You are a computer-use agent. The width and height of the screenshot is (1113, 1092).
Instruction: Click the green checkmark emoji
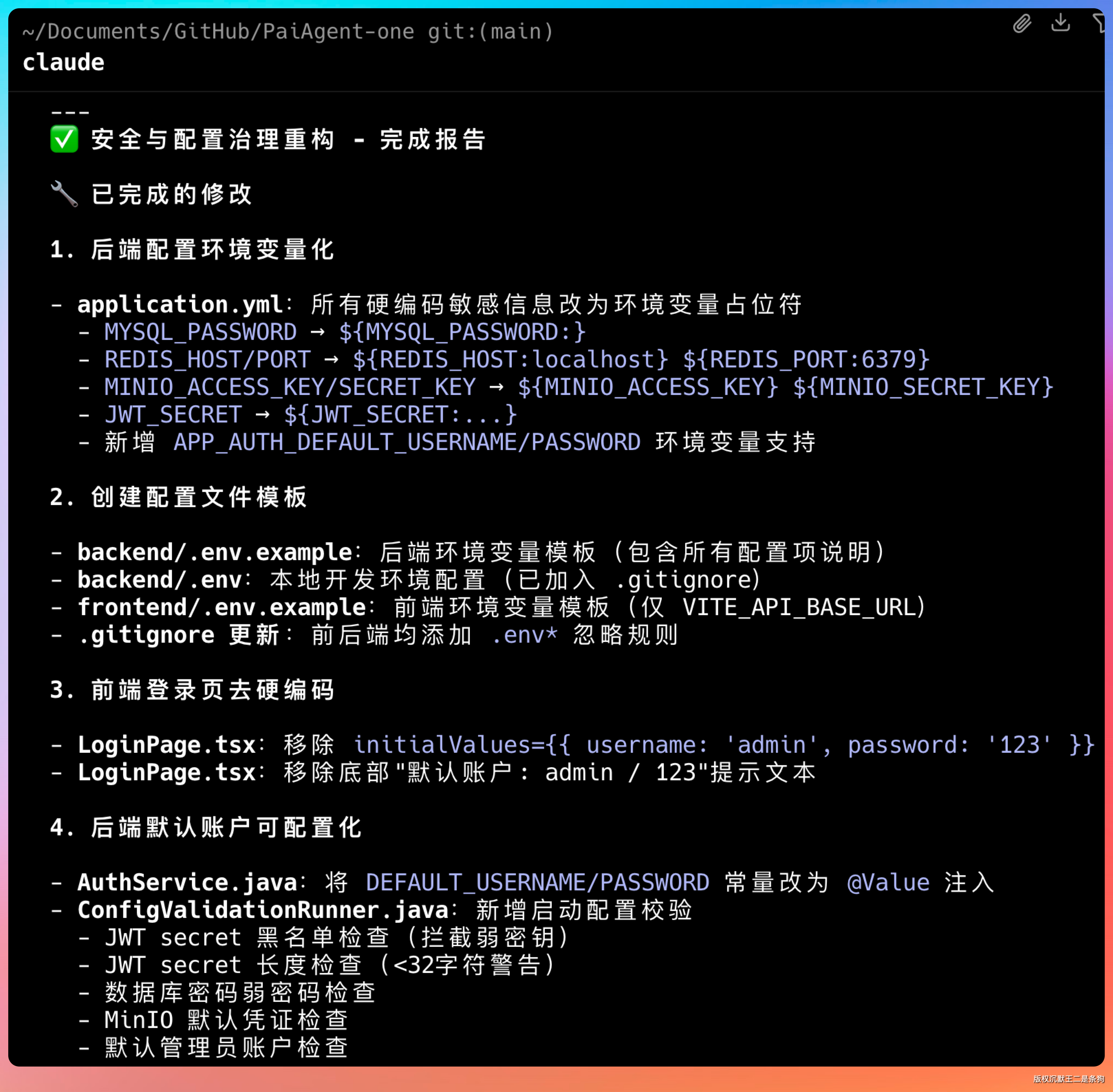pos(64,139)
